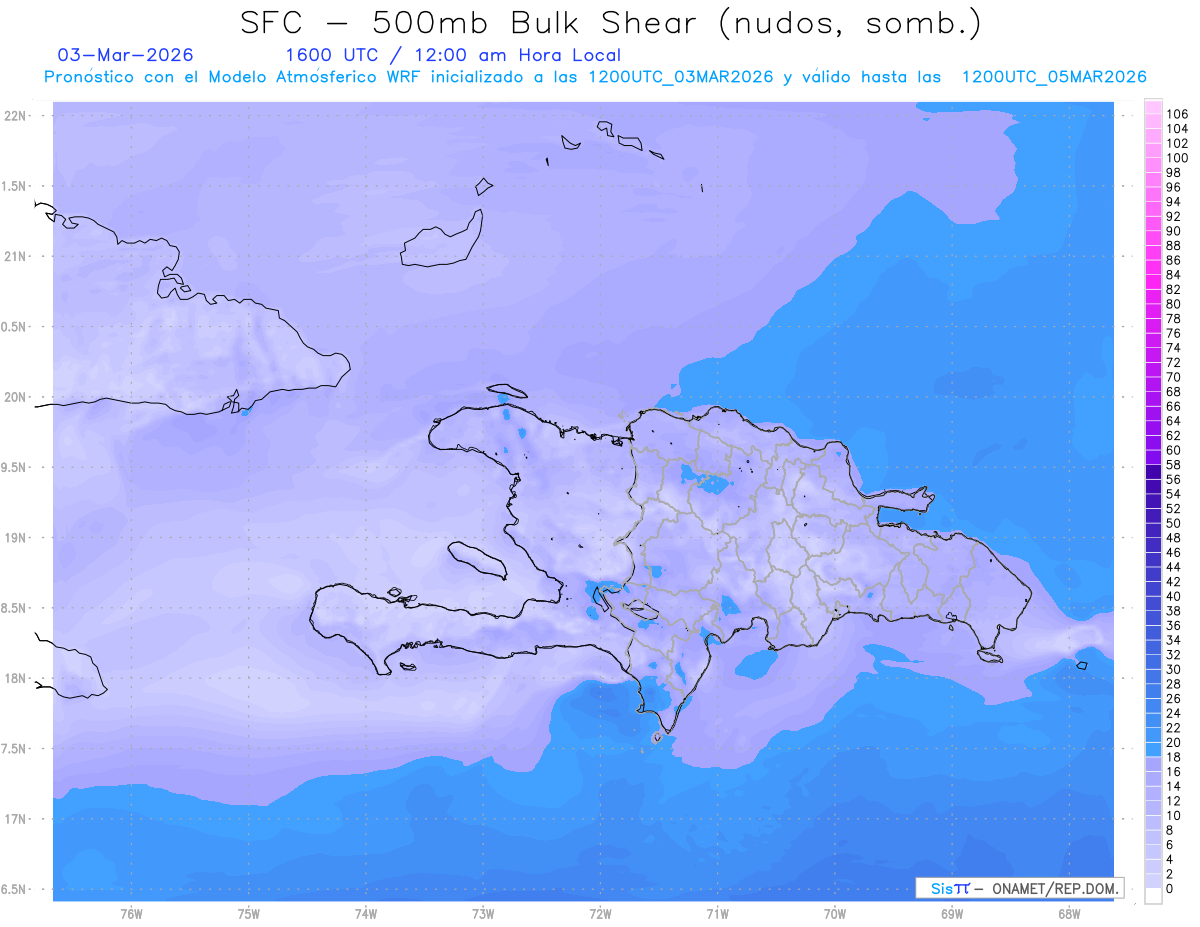Click the "20N" latitude label
1200x927 pixels.
point(14,397)
